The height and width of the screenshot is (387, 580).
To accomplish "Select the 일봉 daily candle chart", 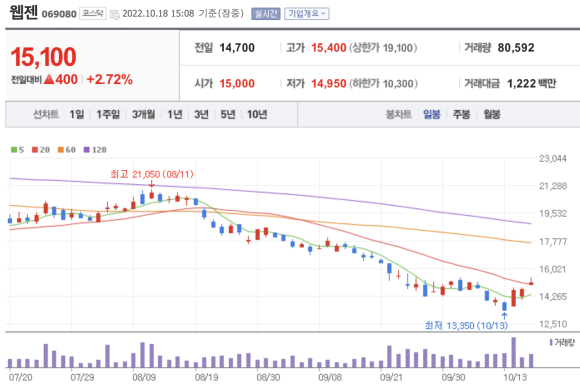I will click(432, 114).
